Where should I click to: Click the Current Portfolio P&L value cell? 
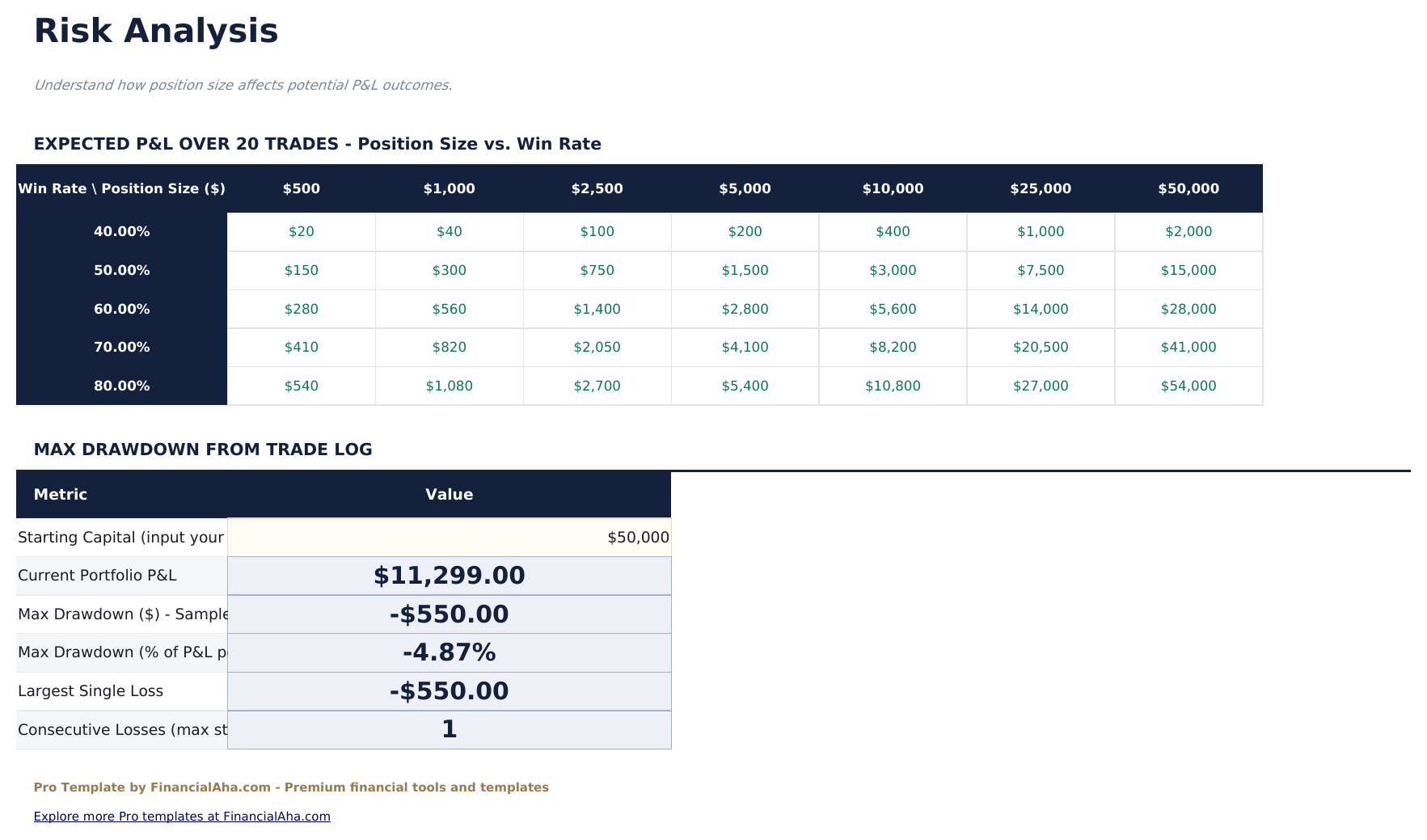point(449,576)
